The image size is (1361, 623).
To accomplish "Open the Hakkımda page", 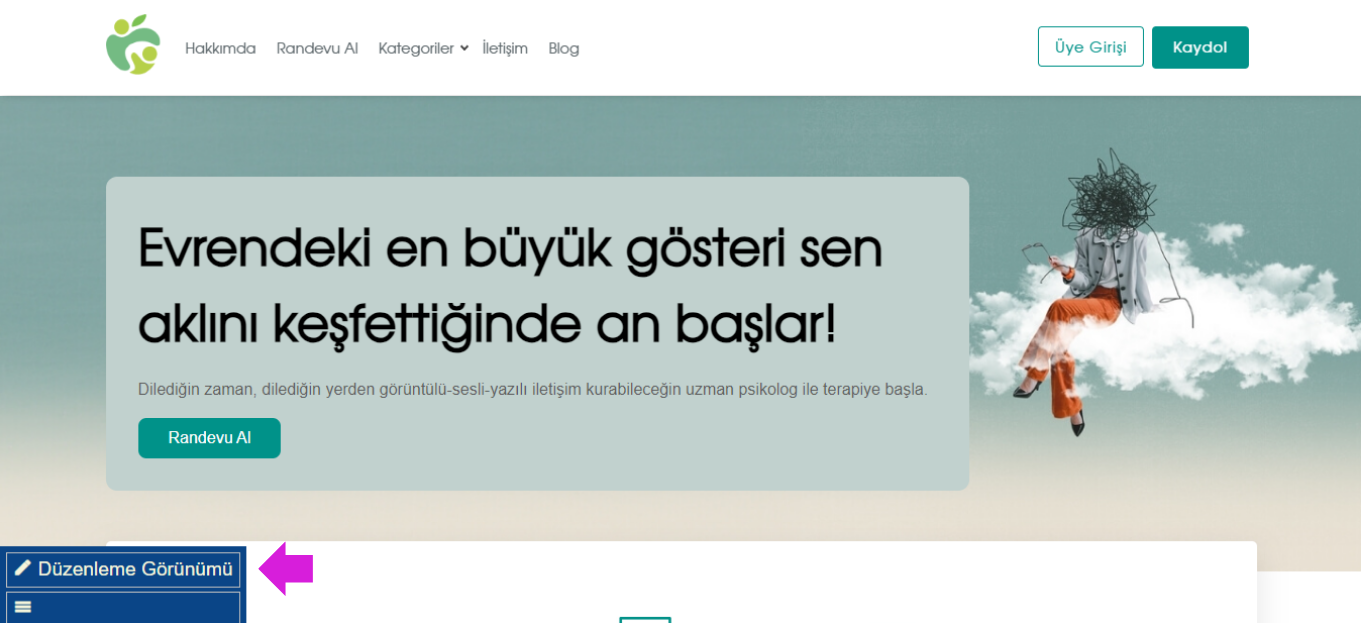I will (220, 48).
